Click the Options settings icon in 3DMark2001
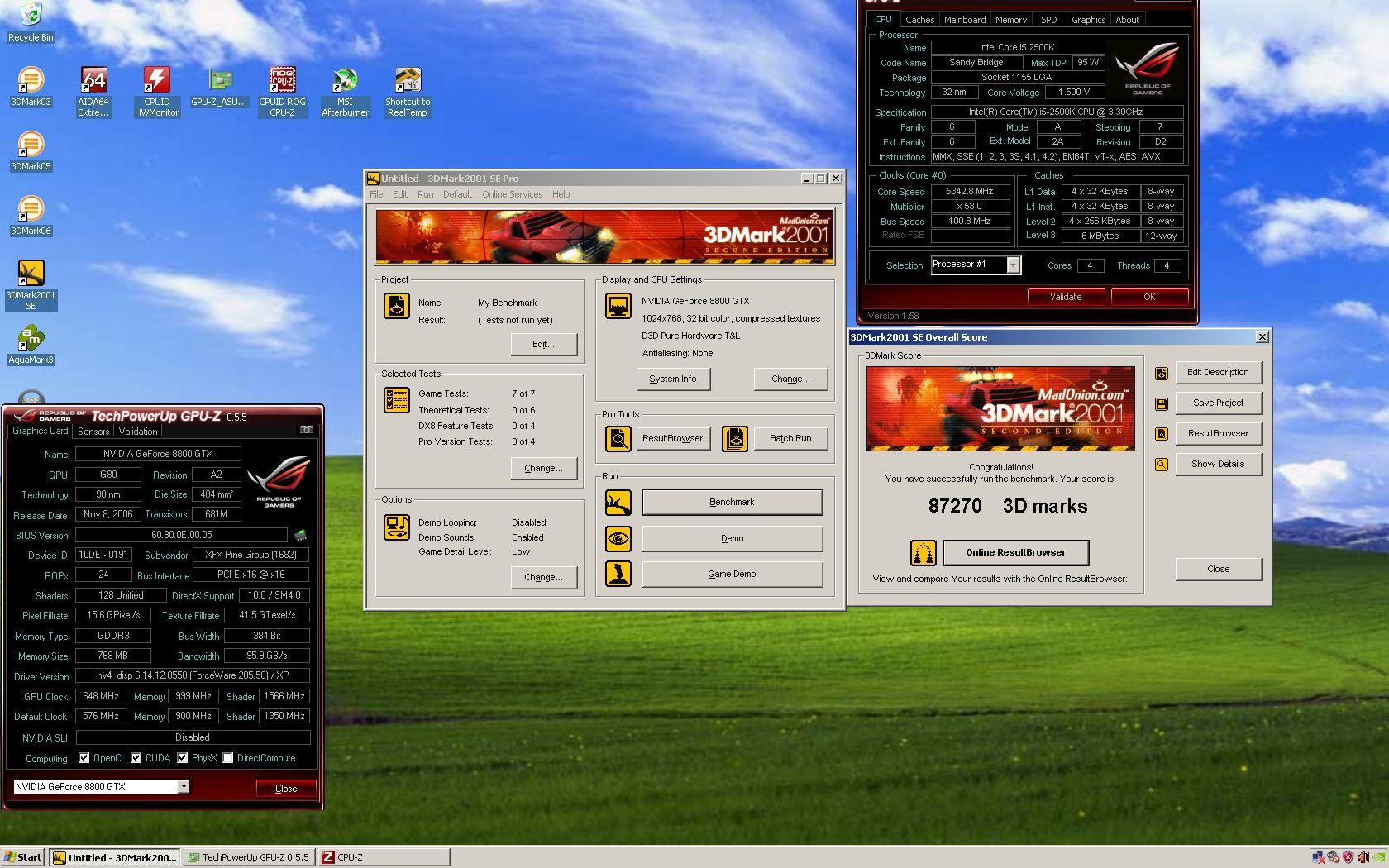 click(397, 527)
